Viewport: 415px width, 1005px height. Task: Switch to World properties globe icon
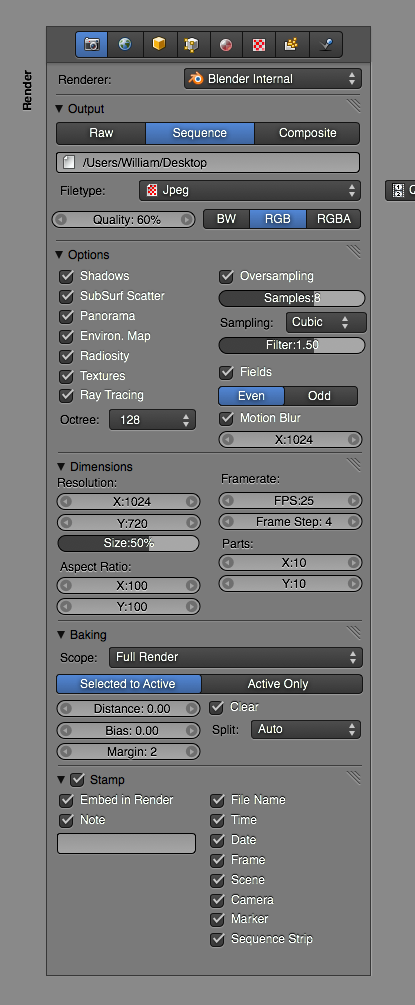(125, 44)
